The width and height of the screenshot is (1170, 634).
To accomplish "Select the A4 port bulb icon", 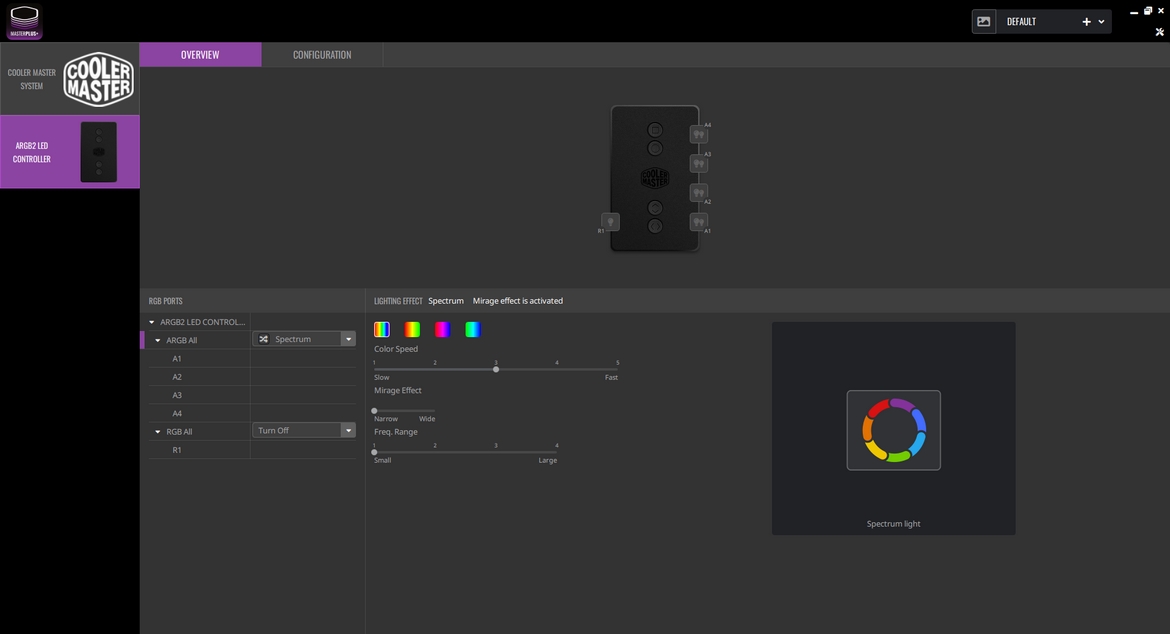I will click(x=698, y=135).
